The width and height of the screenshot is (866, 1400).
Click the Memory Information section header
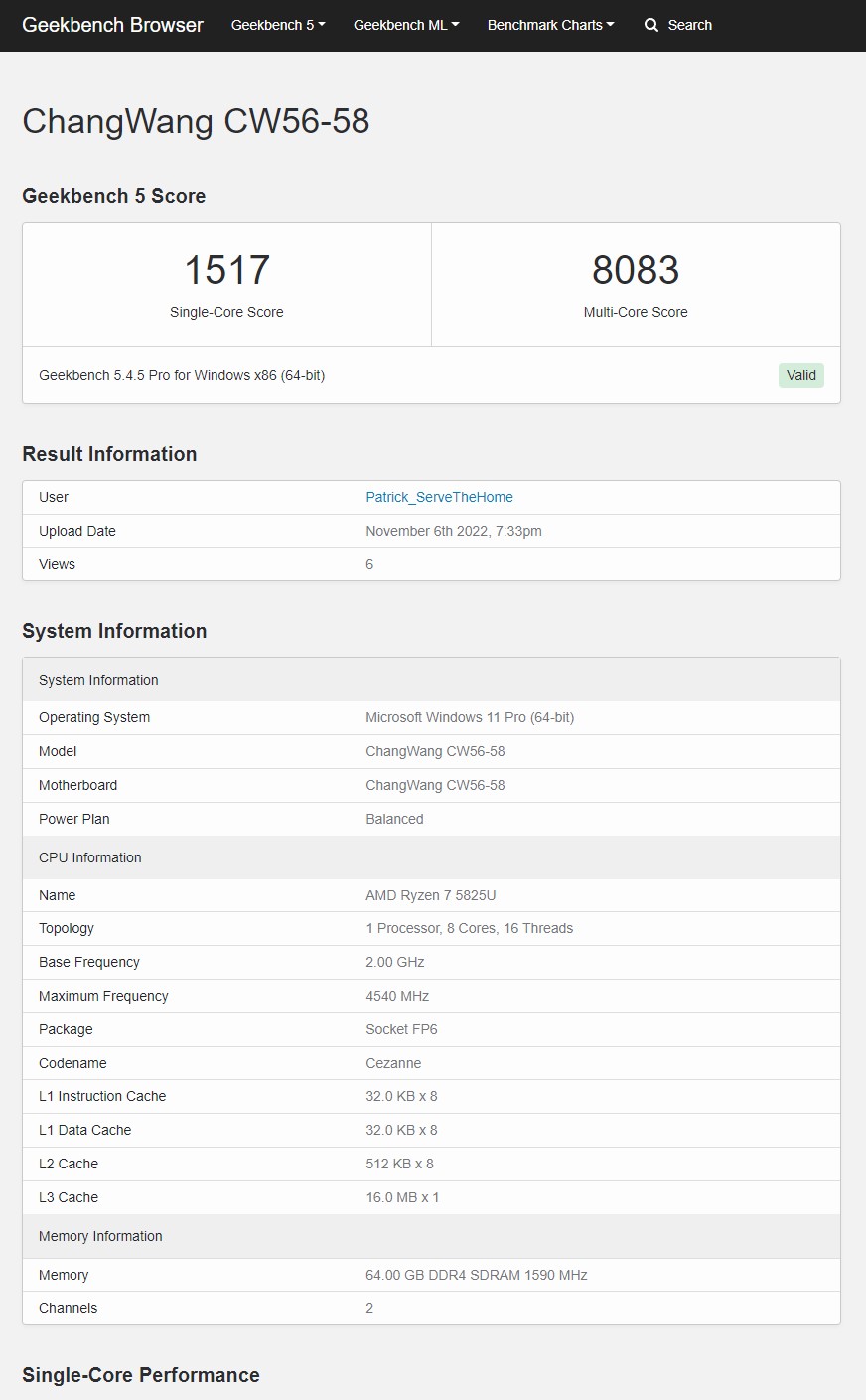pos(100,1236)
